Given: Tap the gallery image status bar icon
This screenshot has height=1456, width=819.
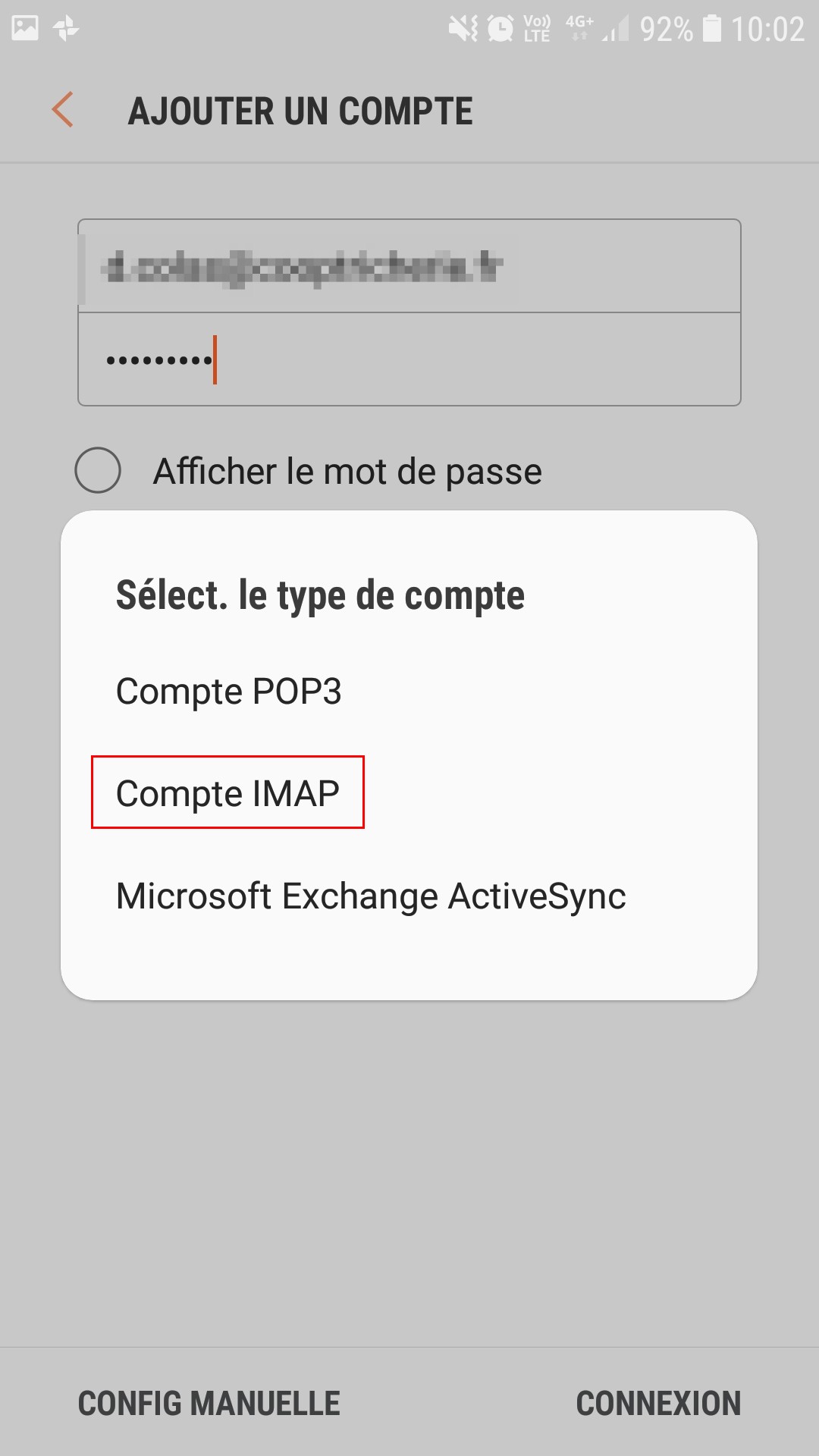Looking at the screenshot, I should [25, 28].
